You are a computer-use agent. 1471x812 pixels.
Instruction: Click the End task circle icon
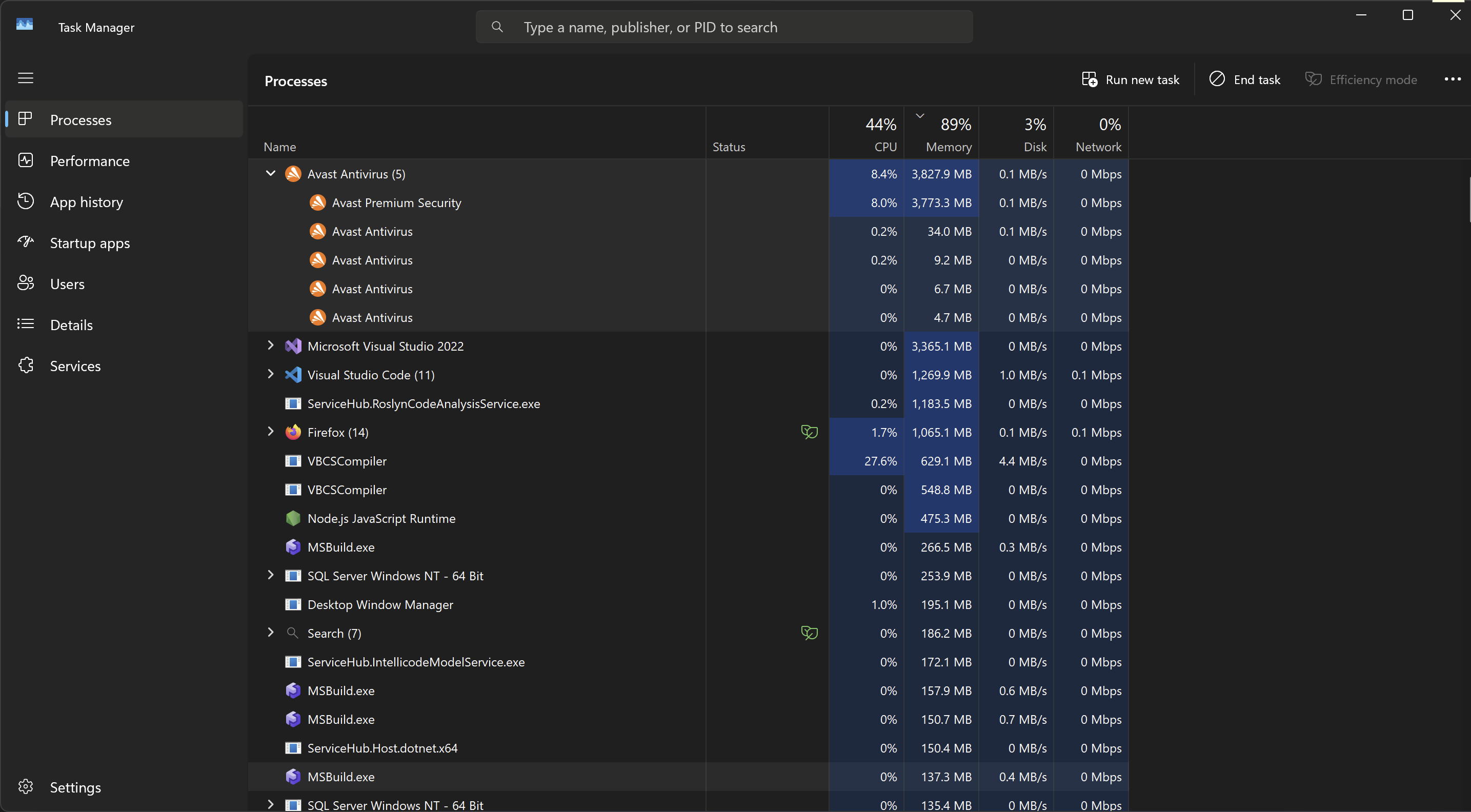(1217, 79)
